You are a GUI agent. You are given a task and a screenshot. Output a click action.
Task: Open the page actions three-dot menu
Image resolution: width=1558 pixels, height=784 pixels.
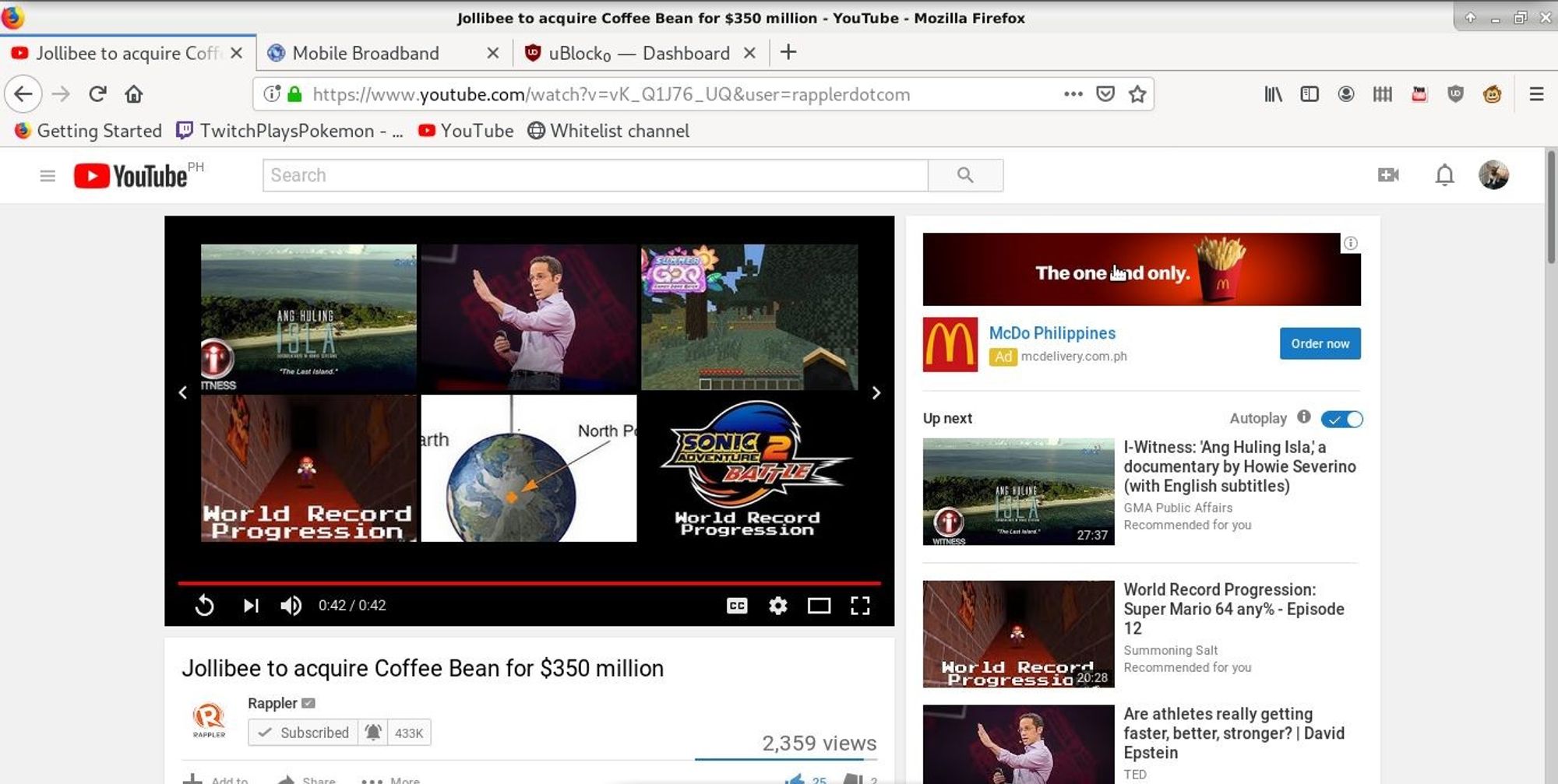1073,93
